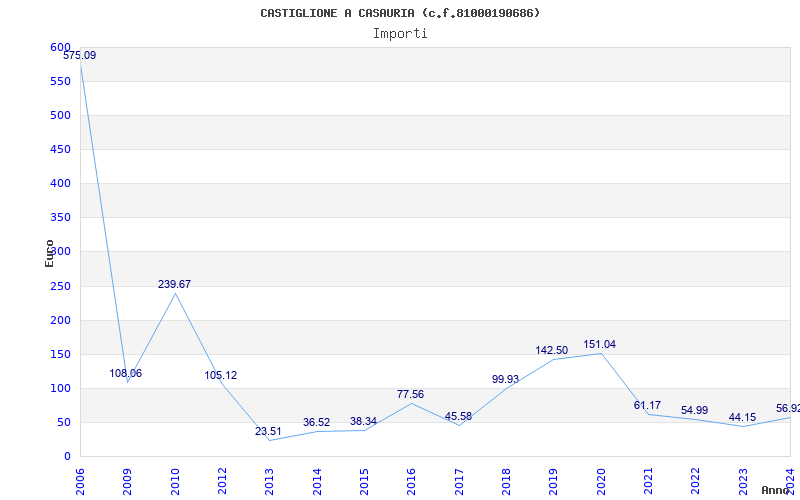Select the 54.99 data label
Viewport: 800px width, 500px height.
click(694, 410)
